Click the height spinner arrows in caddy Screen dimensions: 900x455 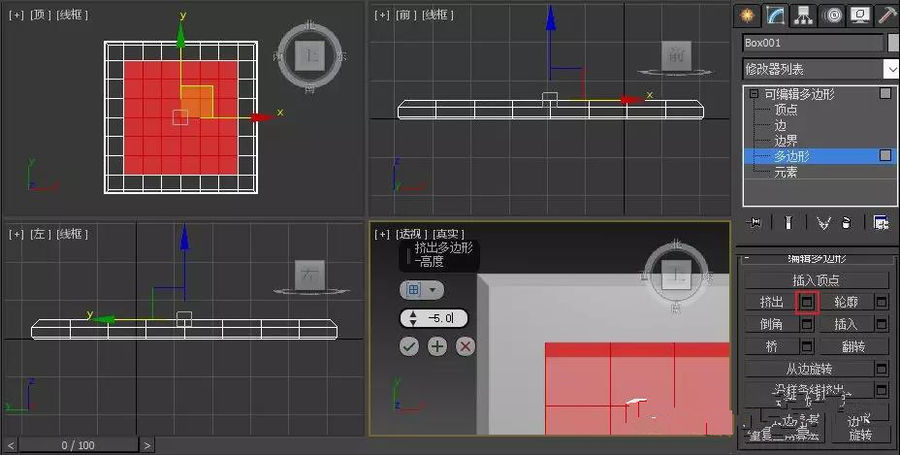coord(413,318)
